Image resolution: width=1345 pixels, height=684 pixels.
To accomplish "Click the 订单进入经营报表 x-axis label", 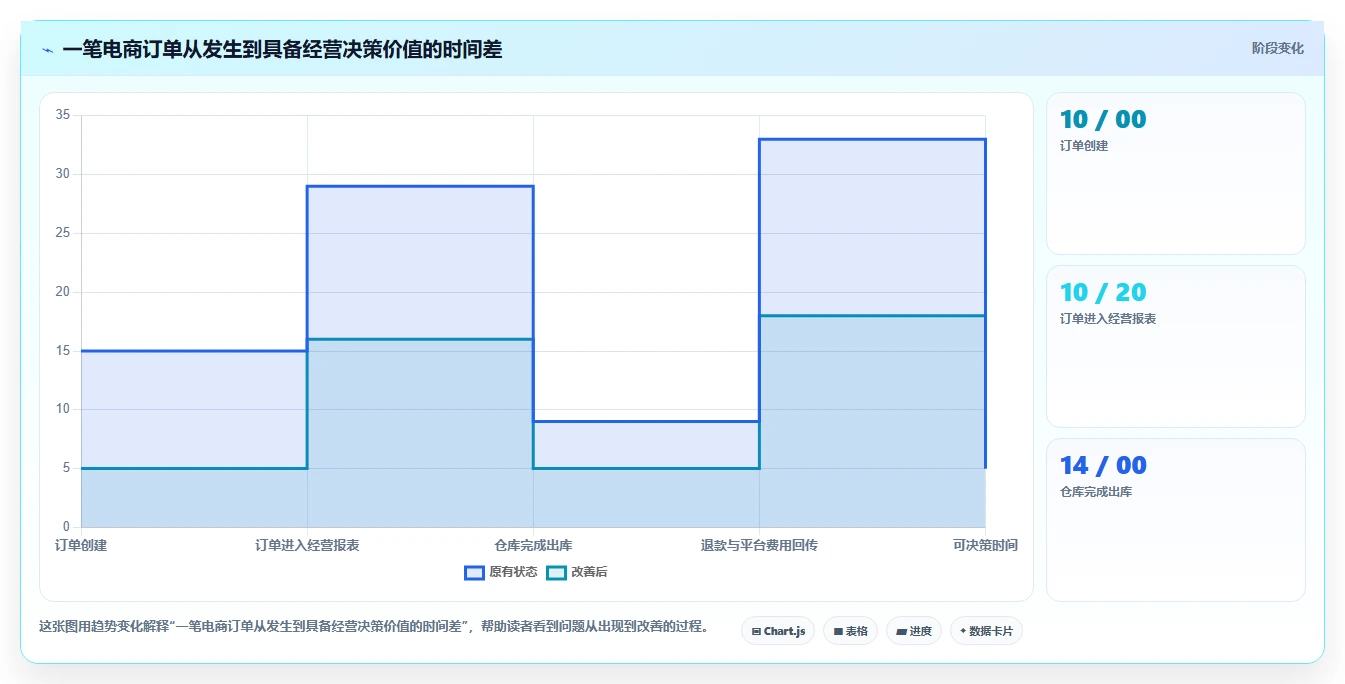I will [307, 545].
